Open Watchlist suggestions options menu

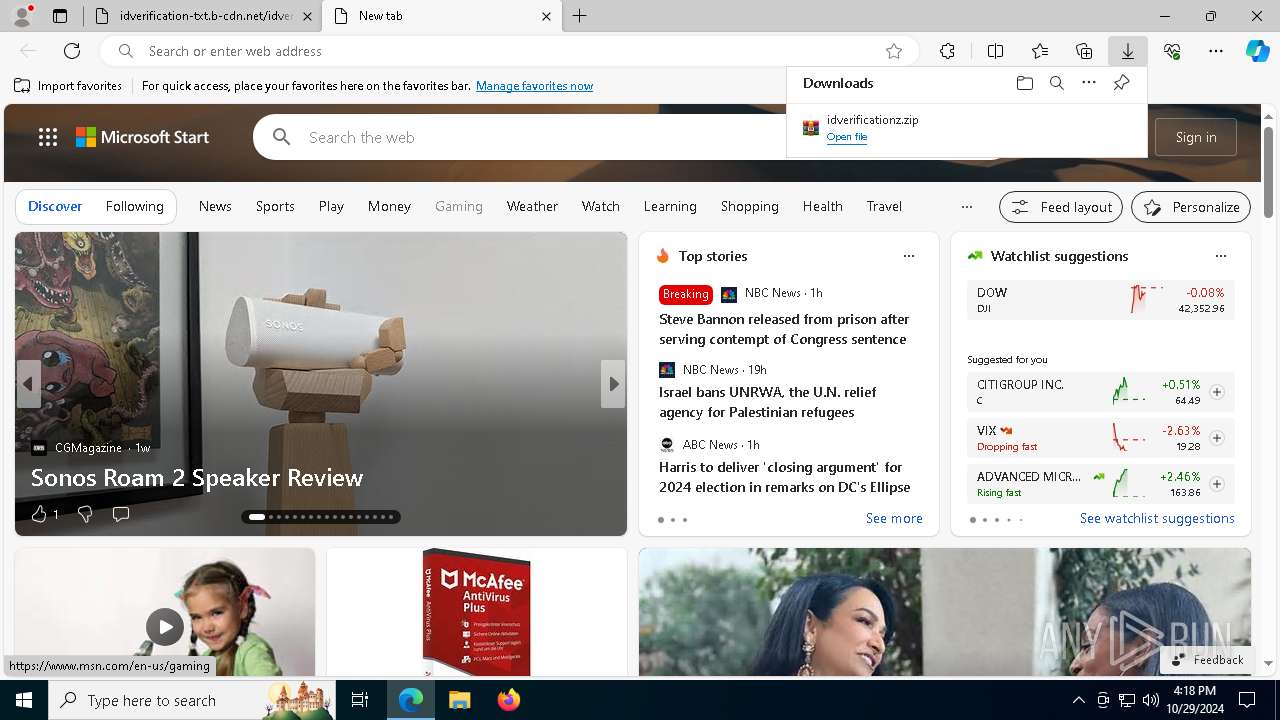pos(1221,256)
